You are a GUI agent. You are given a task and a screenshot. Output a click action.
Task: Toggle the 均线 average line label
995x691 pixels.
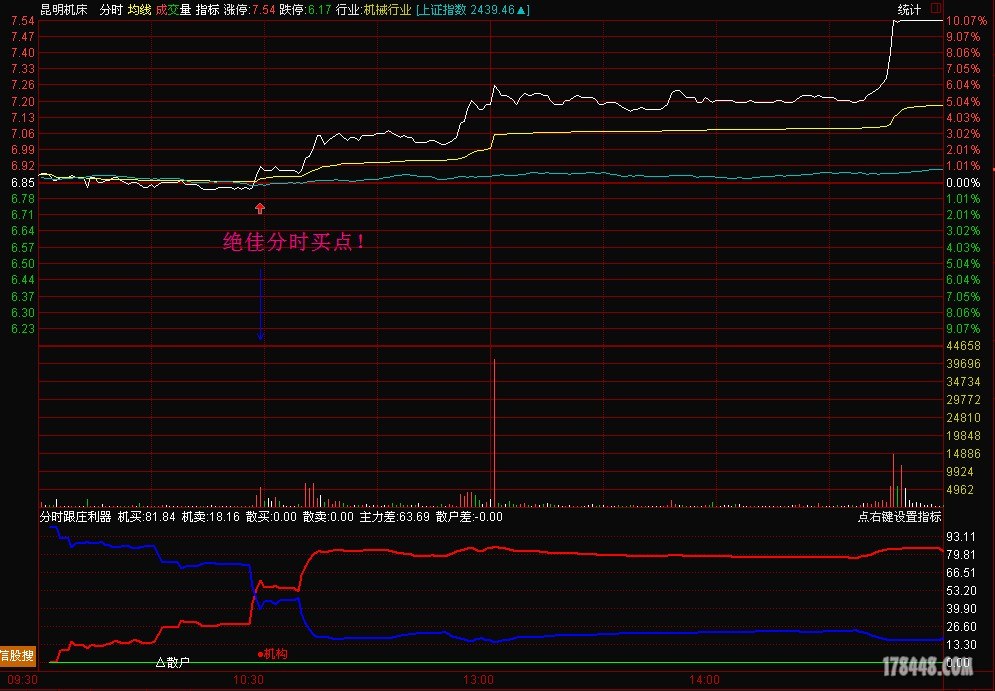(x=140, y=10)
